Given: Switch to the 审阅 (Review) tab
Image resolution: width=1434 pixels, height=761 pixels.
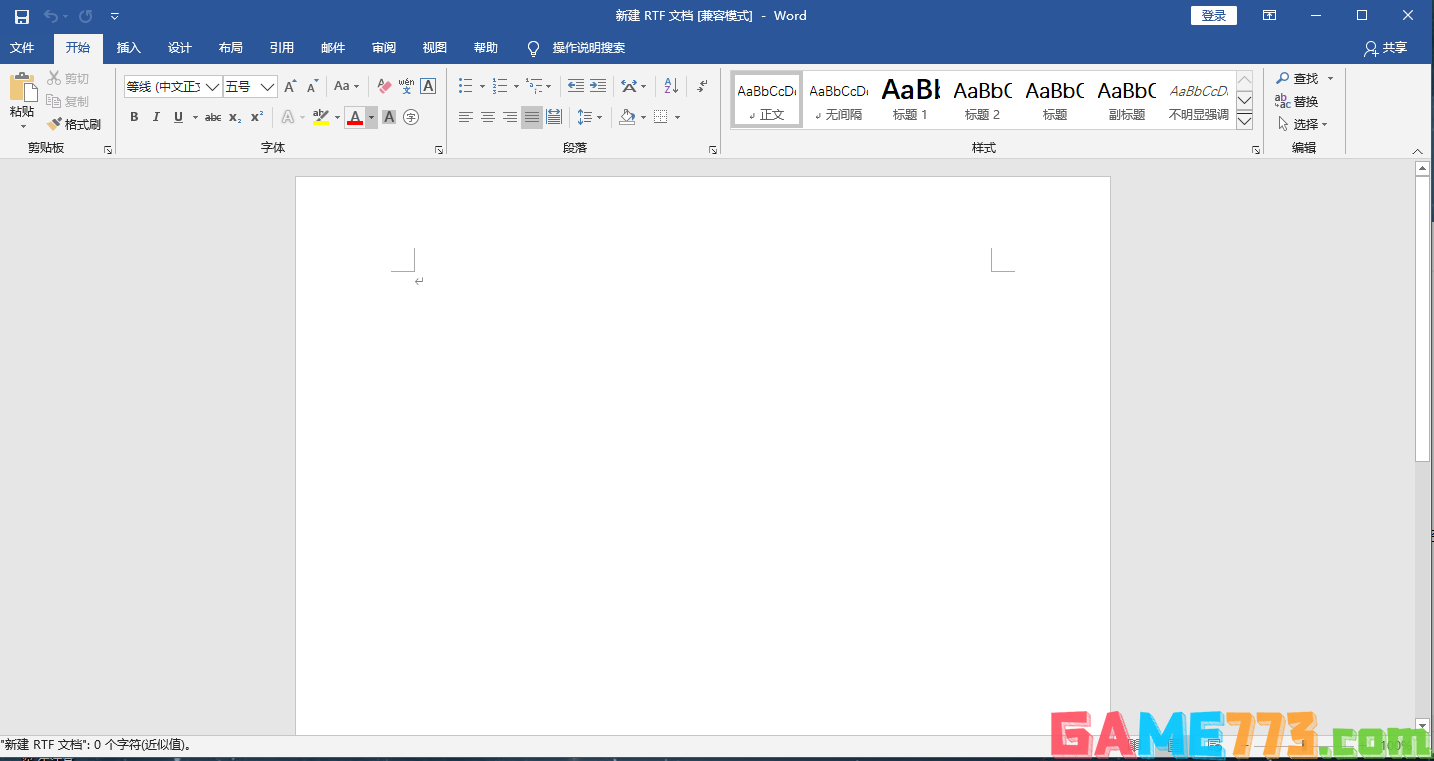Looking at the screenshot, I should [x=384, y=48].
